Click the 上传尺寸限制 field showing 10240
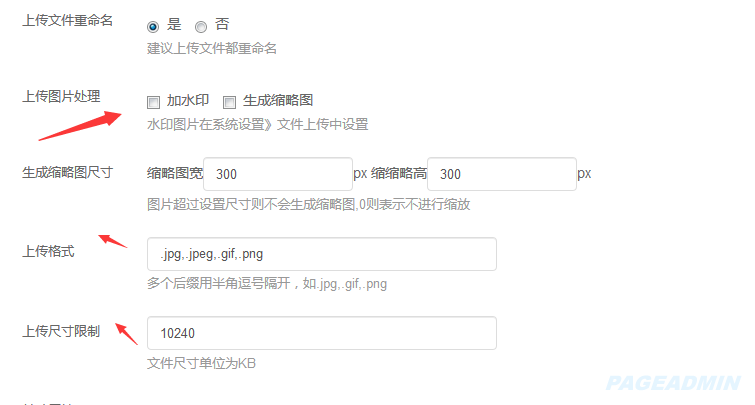Image resolution: width=755 pixels, height=405 pixels. 322,333
